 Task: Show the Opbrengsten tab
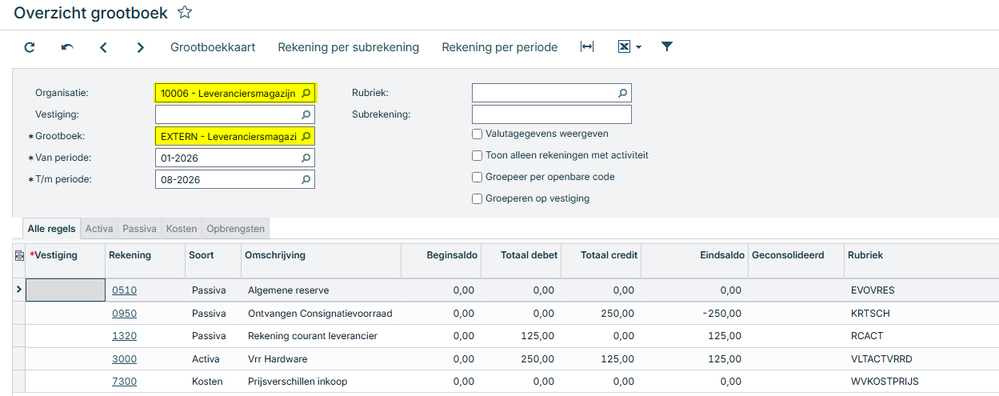[235, 228]
